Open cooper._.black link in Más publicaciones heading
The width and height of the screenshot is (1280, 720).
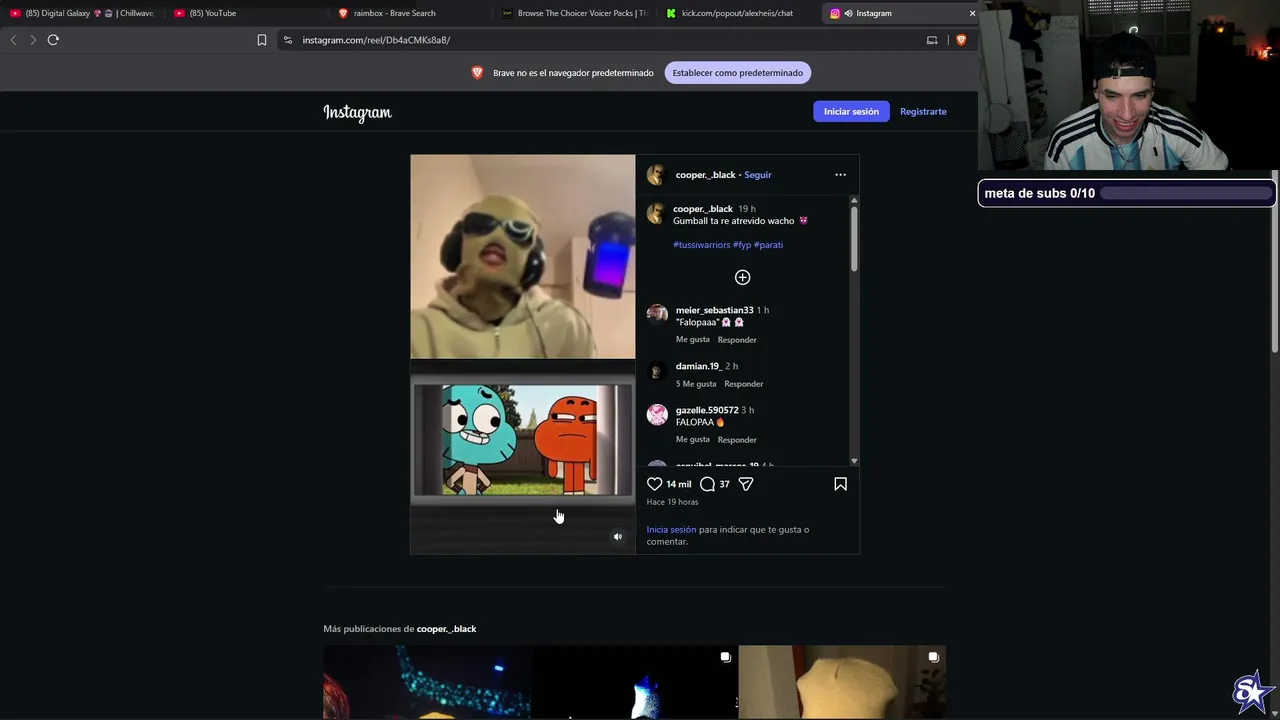pos(446,629)
